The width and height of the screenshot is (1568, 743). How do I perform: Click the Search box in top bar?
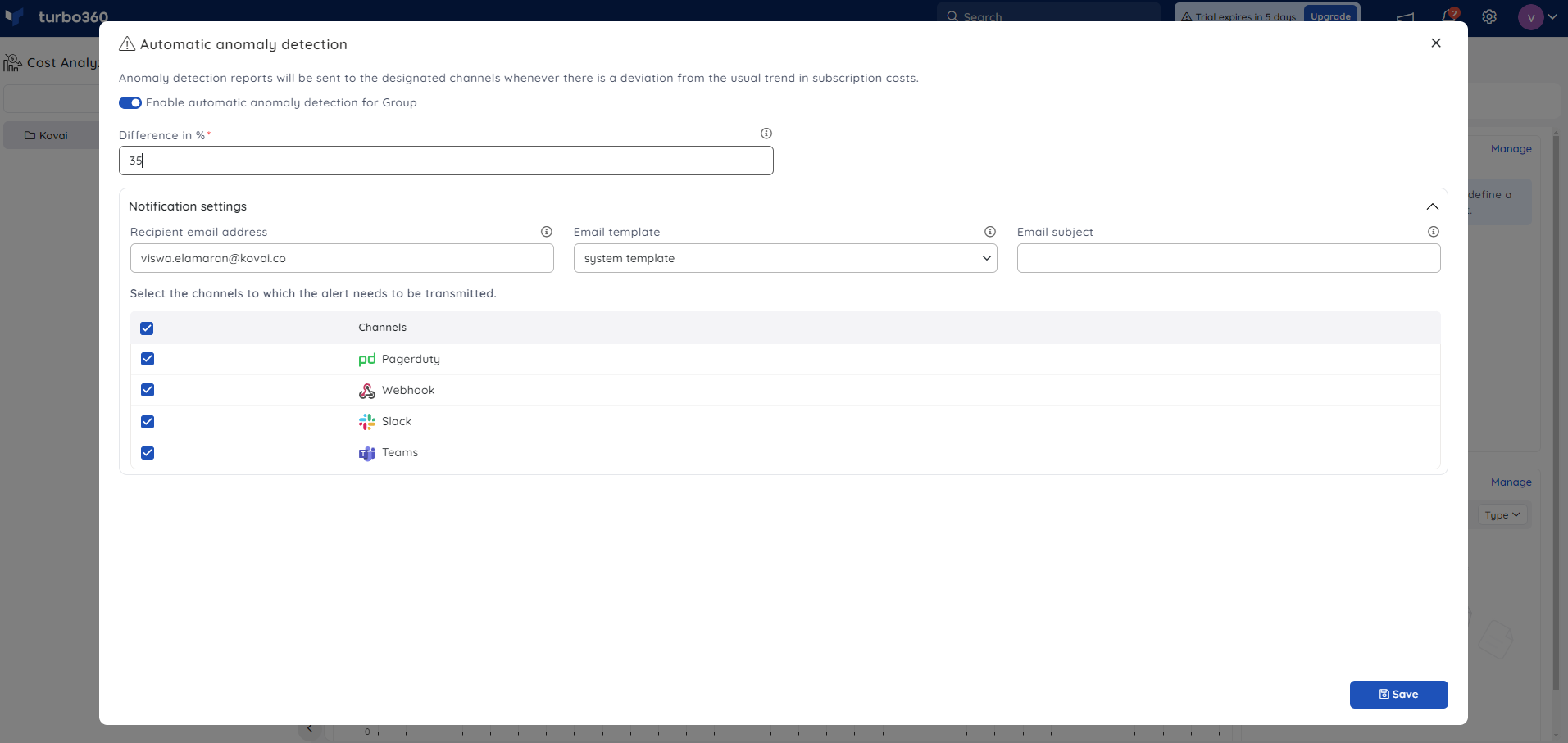point(1048,14)
